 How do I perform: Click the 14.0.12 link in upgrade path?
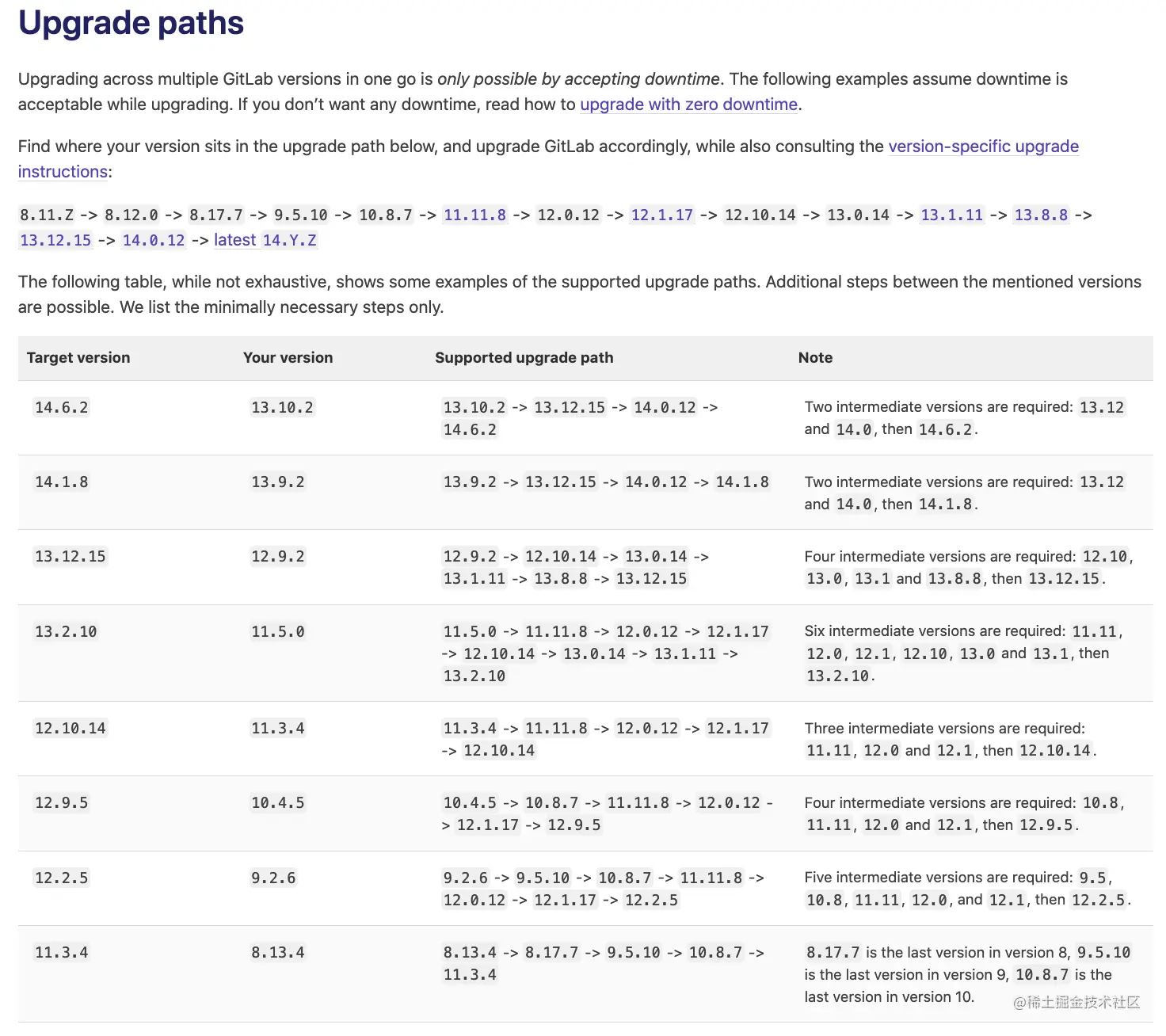click(154, 240)
